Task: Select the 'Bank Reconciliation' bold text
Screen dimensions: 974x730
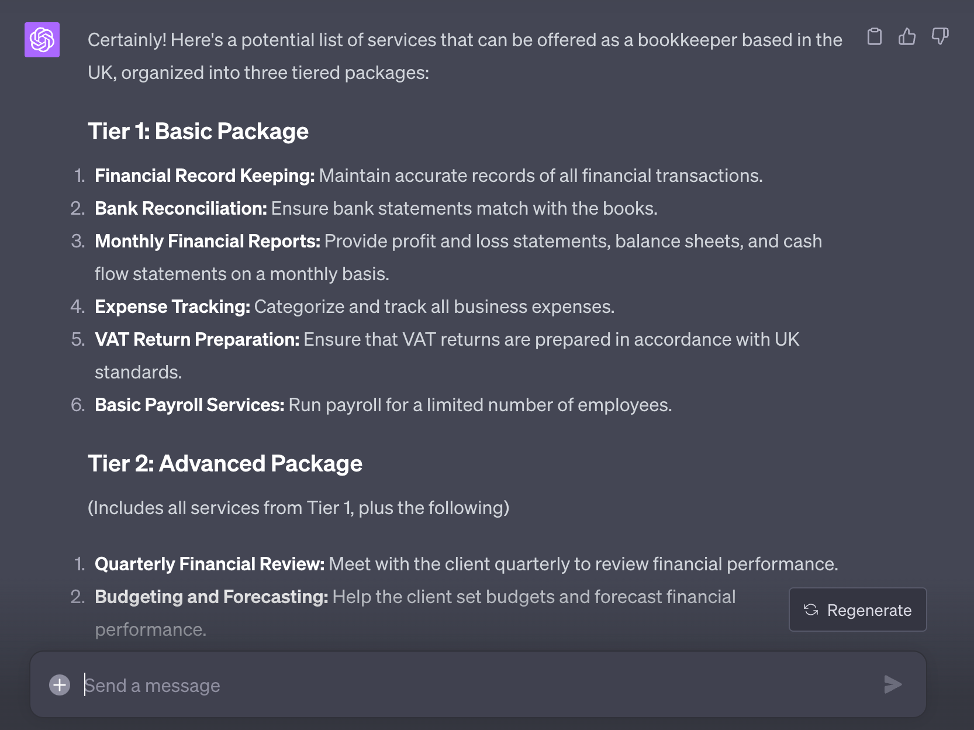Action: pyautogui.click(x=181, y=209)
